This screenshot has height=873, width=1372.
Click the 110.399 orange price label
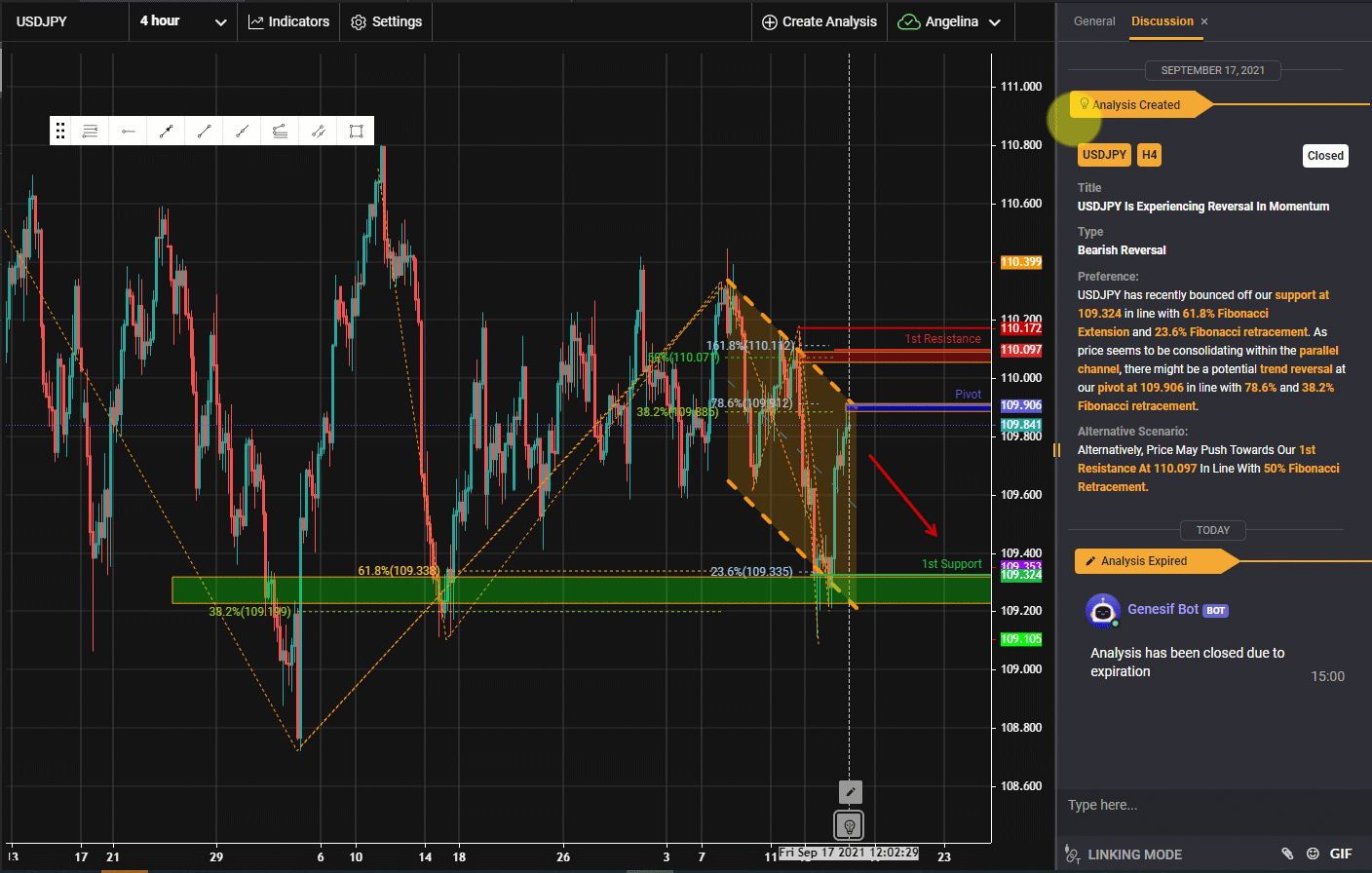(x=1021, y=262)
